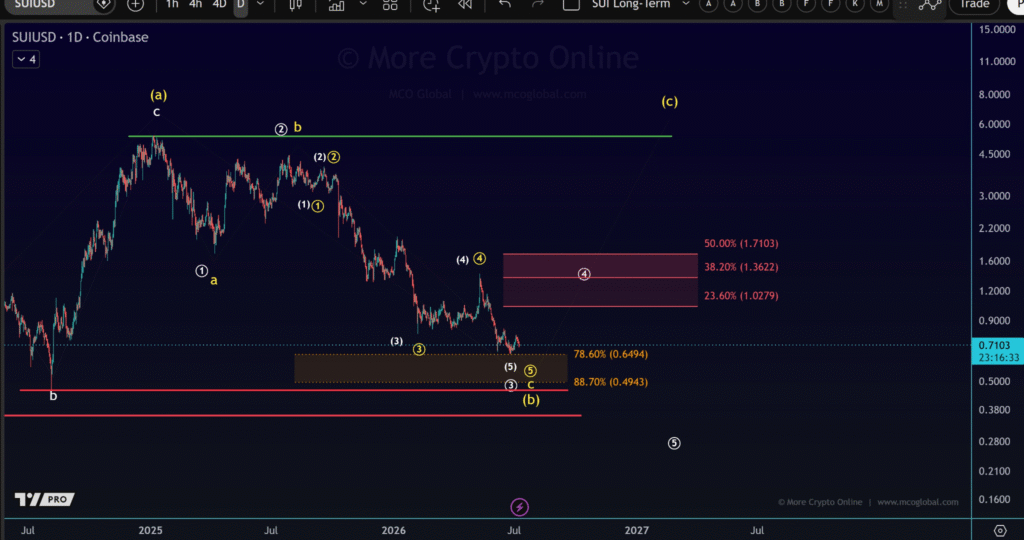Open the candlestick chart type selector
The width and height of the screenshot is (1024, 540).
[295, 5]
